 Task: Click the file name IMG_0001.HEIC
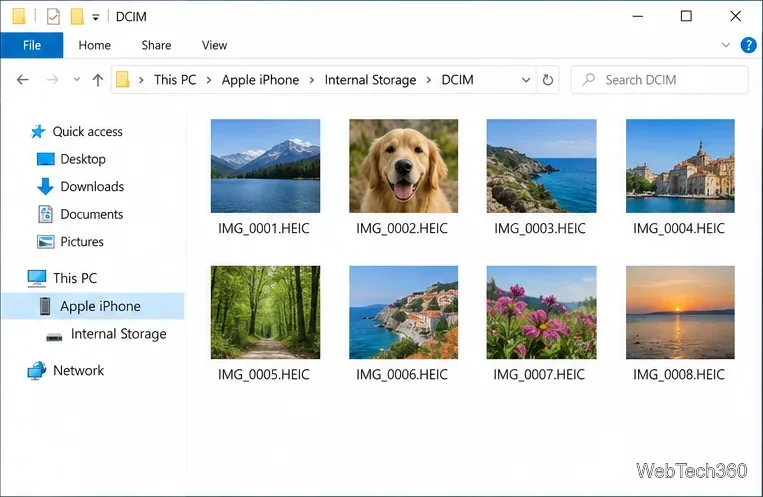click(x=264, y=228)
